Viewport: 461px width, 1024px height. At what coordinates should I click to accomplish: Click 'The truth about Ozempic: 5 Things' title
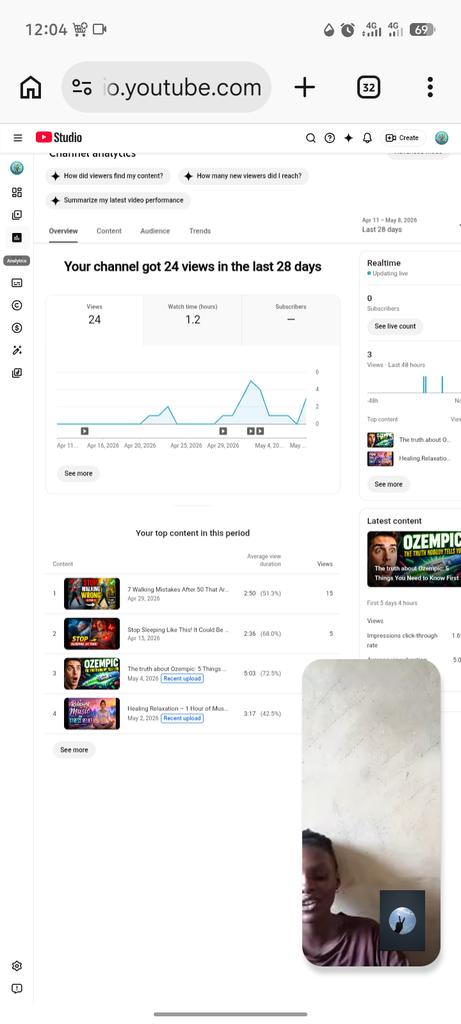(177, 669)
